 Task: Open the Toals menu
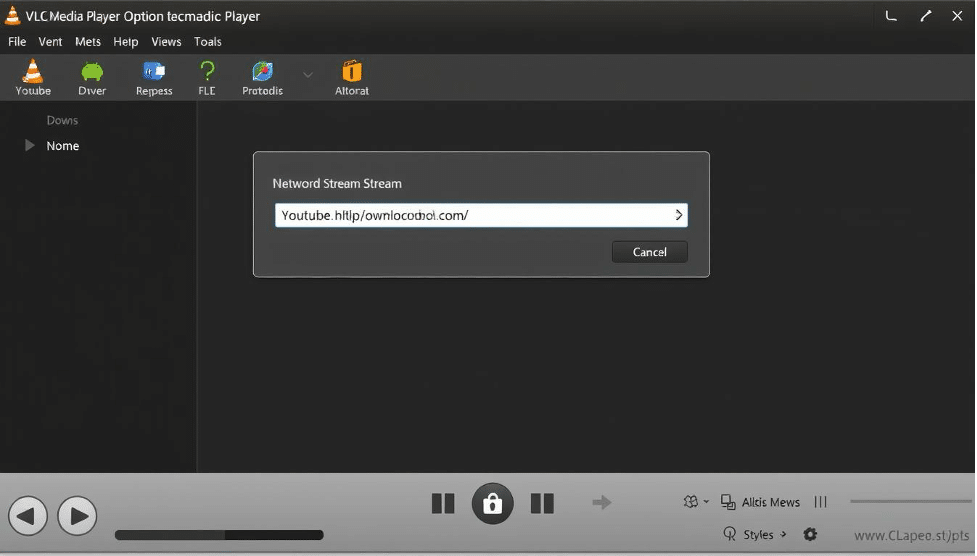[x=207, y=42]
